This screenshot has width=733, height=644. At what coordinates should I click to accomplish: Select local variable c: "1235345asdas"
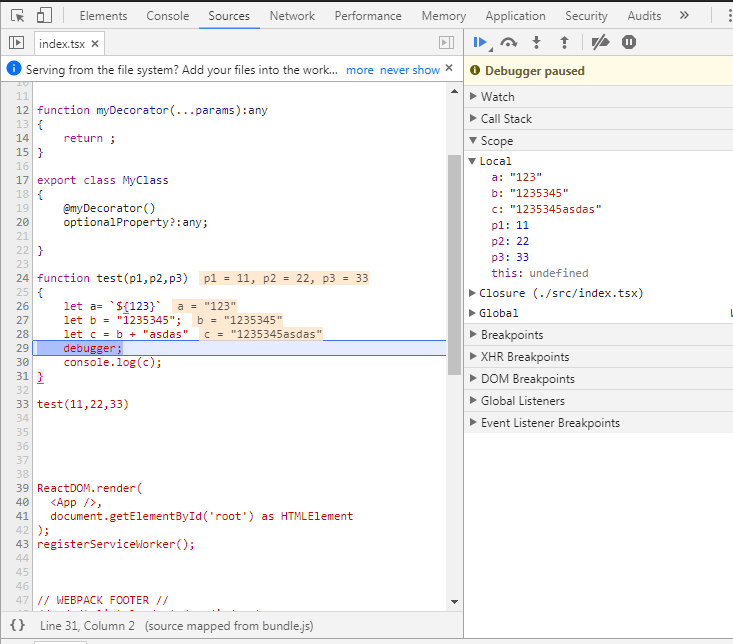pyautogui.click(x=546, y=209)
